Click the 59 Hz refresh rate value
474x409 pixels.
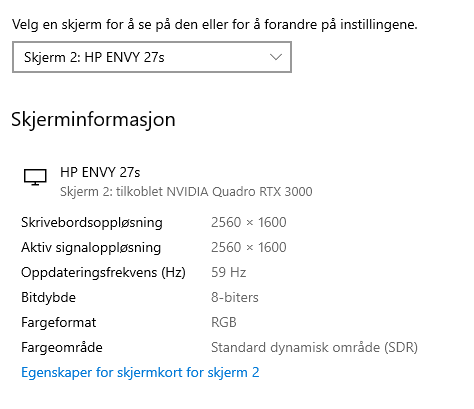[x=229, y=272]
